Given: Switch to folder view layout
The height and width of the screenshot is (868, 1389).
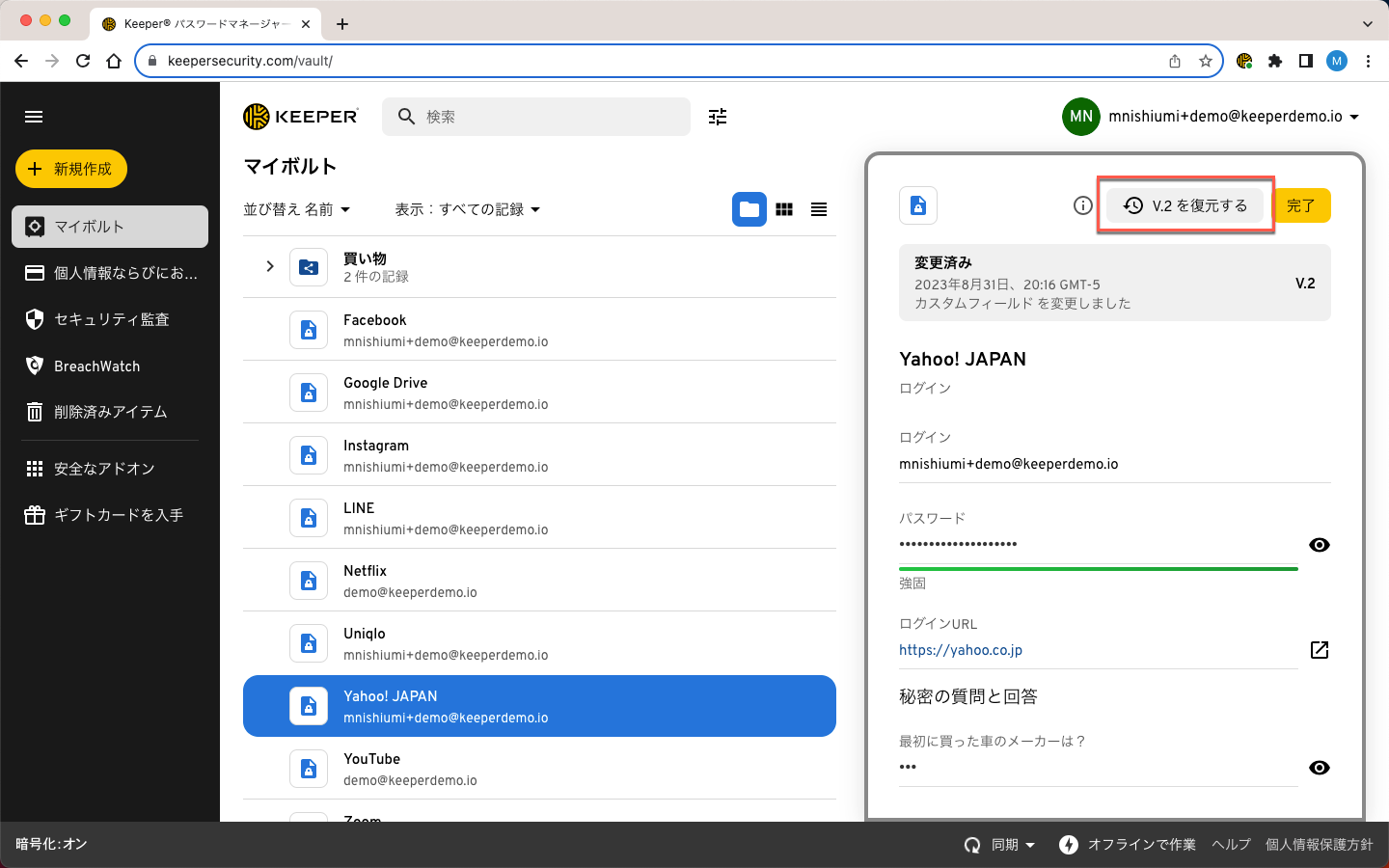Looking at the screenshot, I should click(749, 209).
